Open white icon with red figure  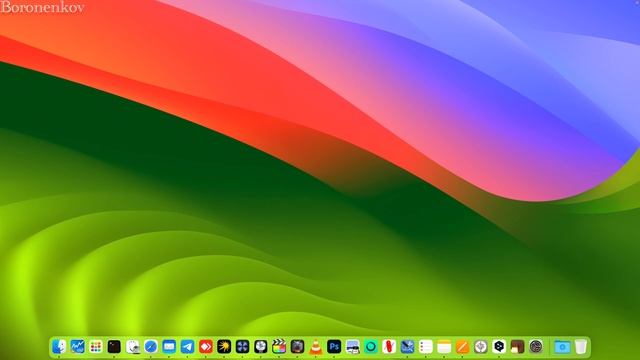coord(389,347)
